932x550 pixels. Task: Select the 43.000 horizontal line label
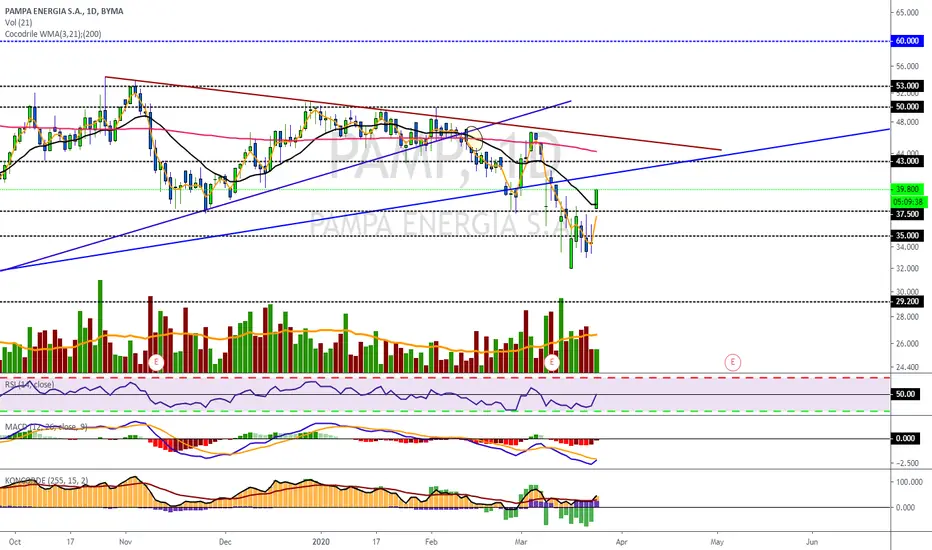point(908,161)
